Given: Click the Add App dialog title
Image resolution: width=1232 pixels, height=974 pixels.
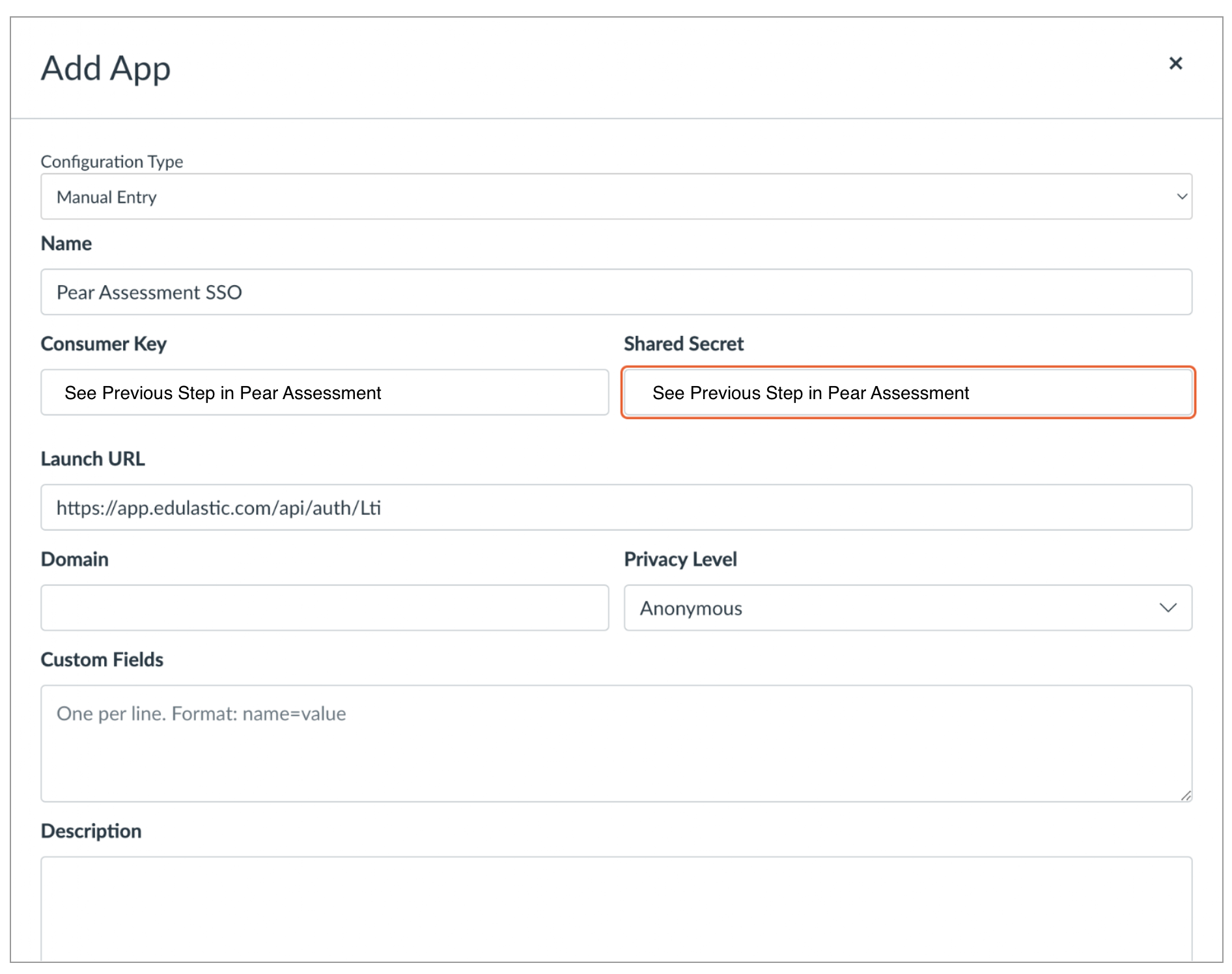Looking at the screenshot, I should pos(105,68).
